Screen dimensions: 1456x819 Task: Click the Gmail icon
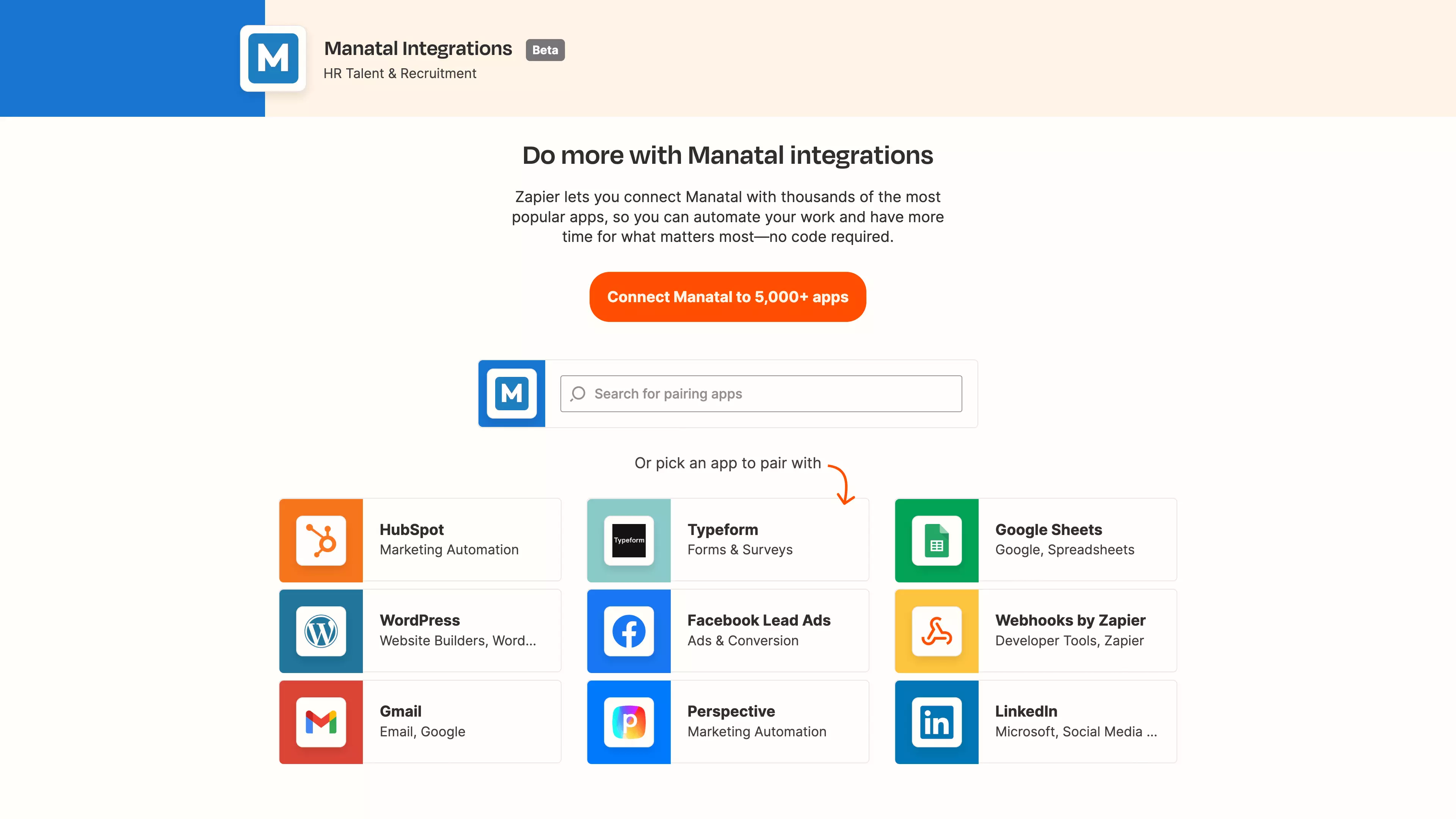point(320,722)
